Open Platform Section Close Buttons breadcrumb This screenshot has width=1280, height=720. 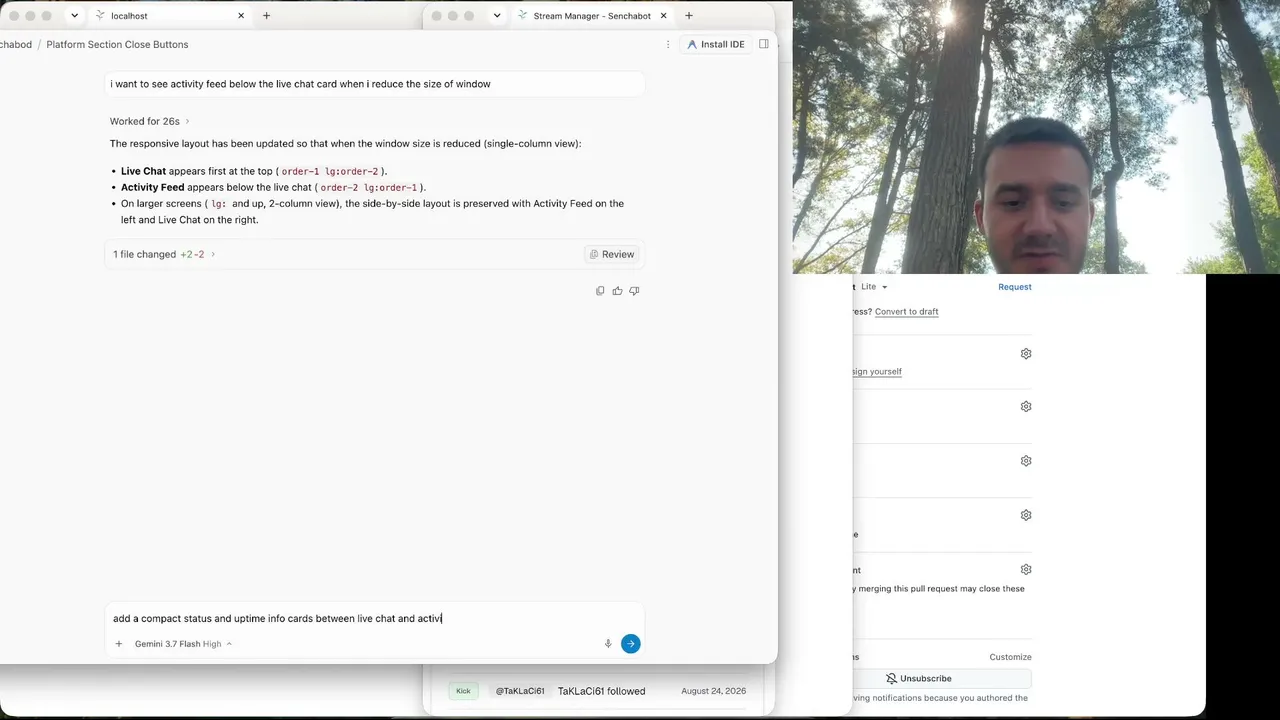pos(117,44)
